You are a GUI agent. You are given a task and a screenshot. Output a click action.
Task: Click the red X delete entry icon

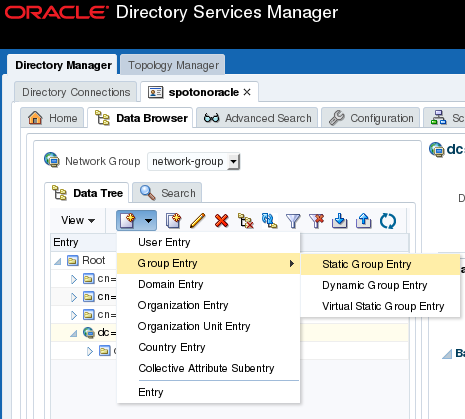click(x=222, y=221)
